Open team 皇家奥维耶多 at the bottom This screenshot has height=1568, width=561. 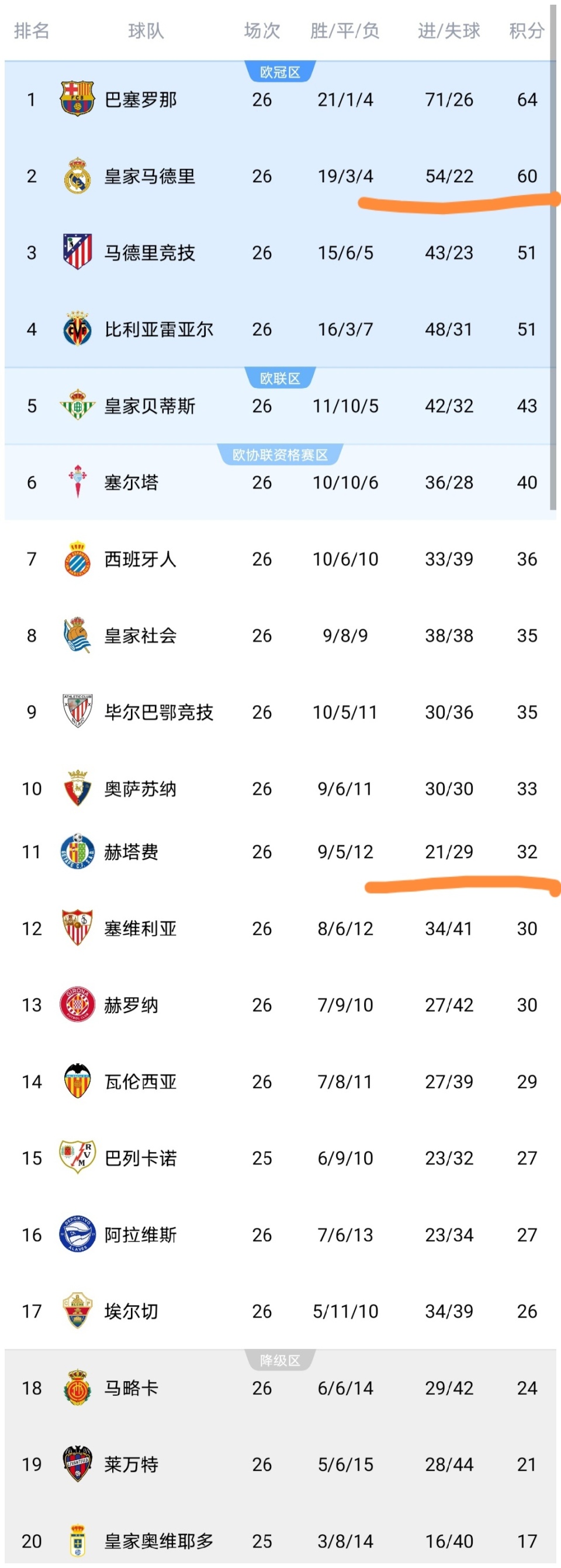(159, 1541)
